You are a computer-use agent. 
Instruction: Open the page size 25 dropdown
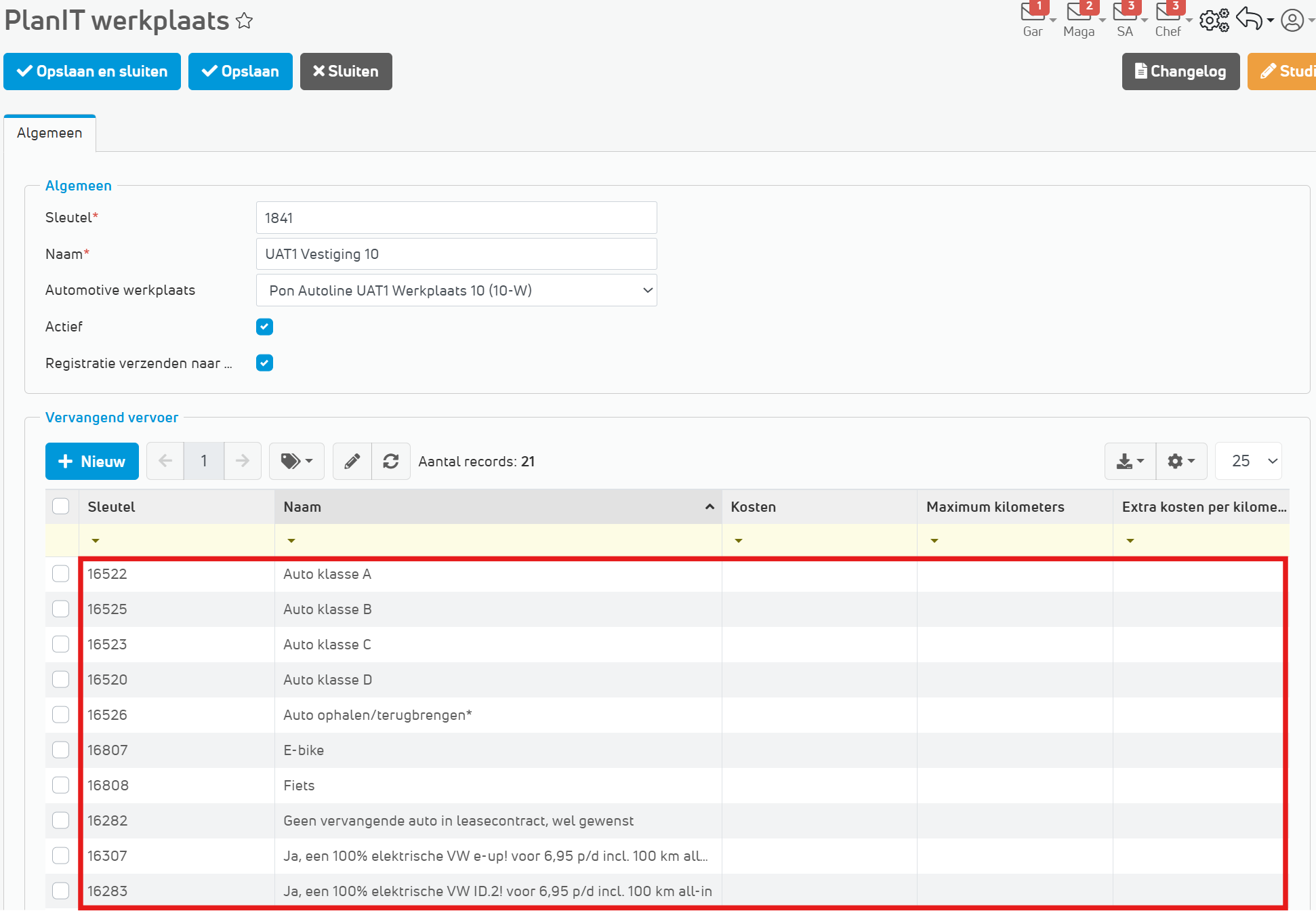1248,462
